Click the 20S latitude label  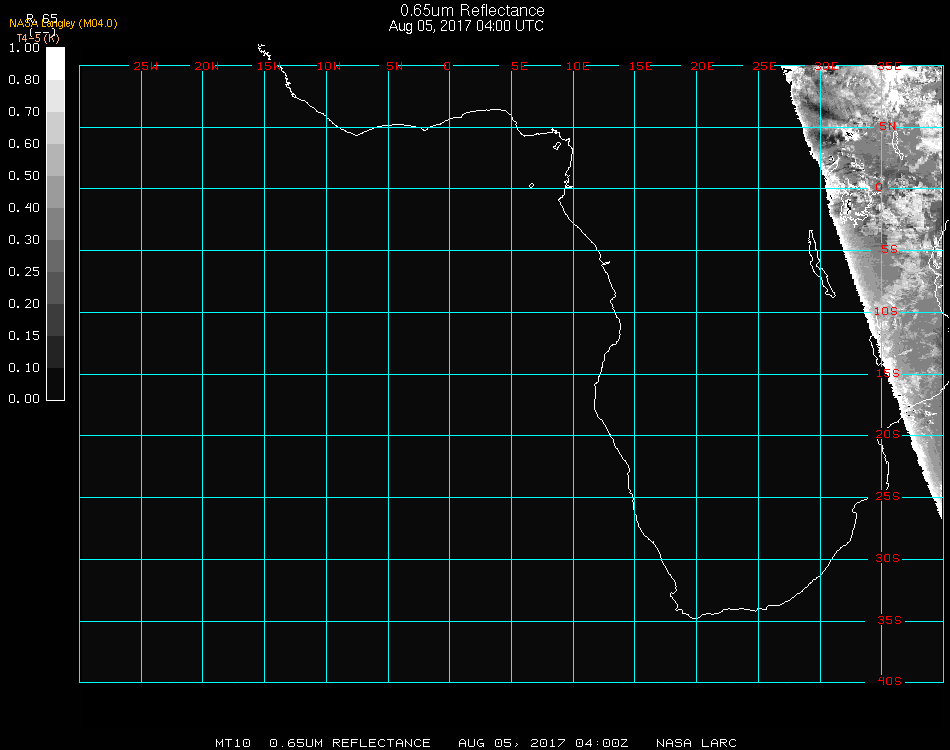(888, 434)
